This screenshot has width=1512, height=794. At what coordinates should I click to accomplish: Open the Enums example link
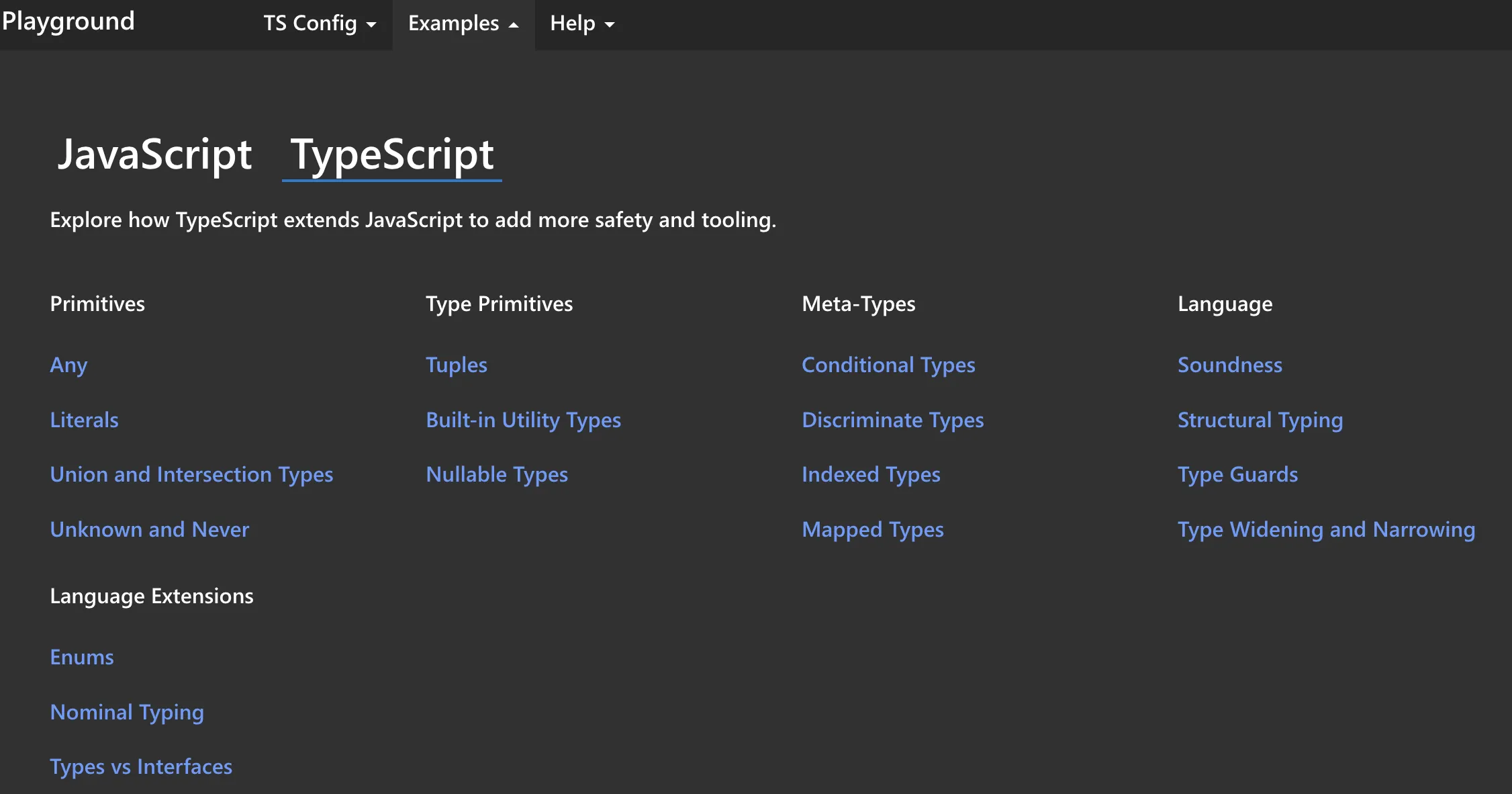click(x=82, y=657)
